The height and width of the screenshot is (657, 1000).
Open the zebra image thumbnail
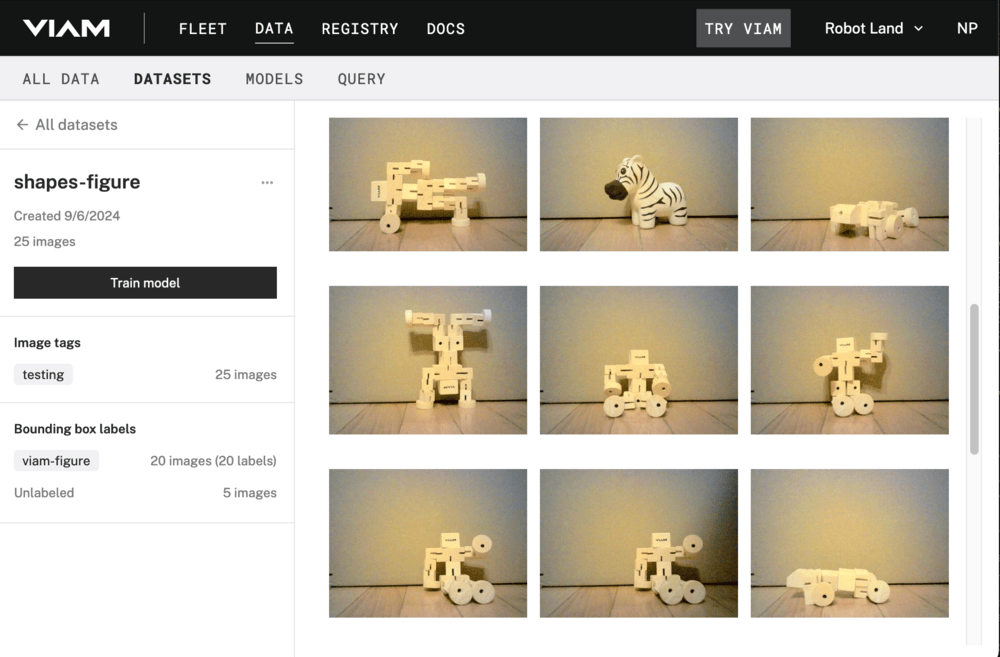coord(638,184)
